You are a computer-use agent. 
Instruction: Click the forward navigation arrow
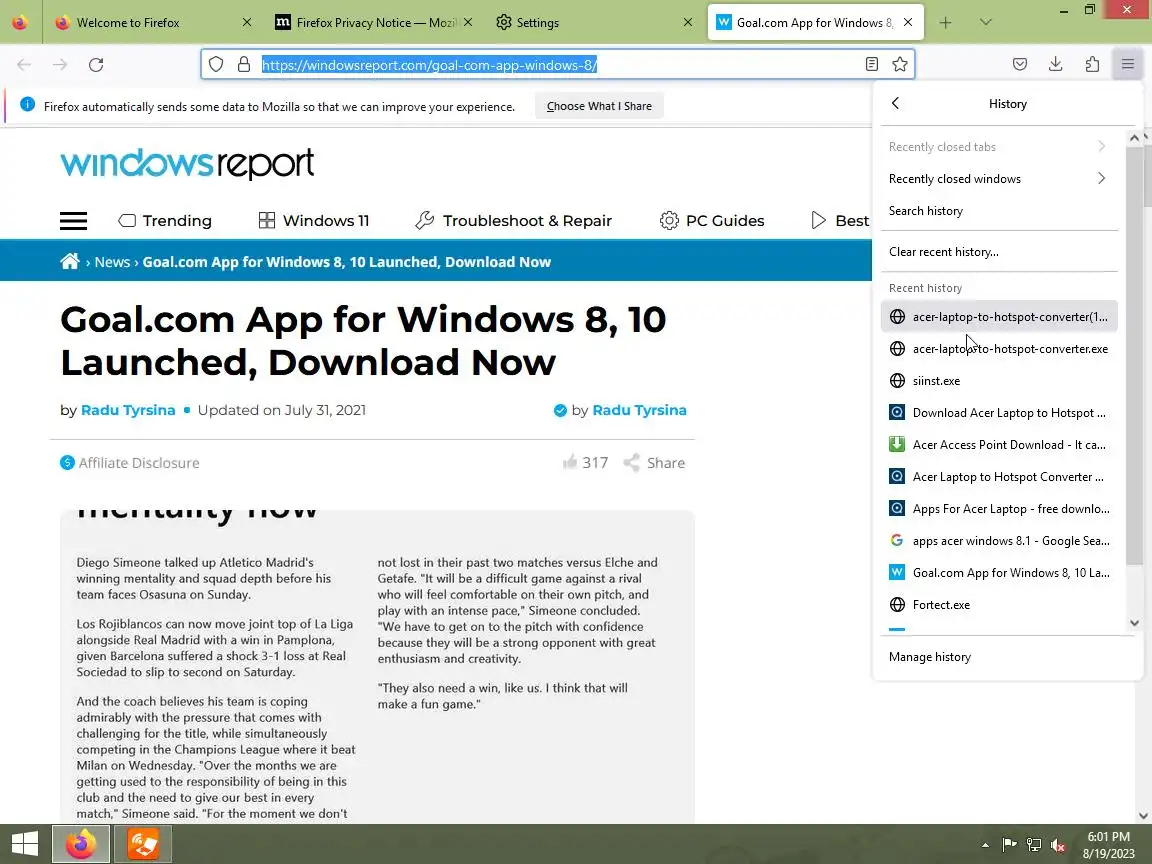(x=60, y=65)
